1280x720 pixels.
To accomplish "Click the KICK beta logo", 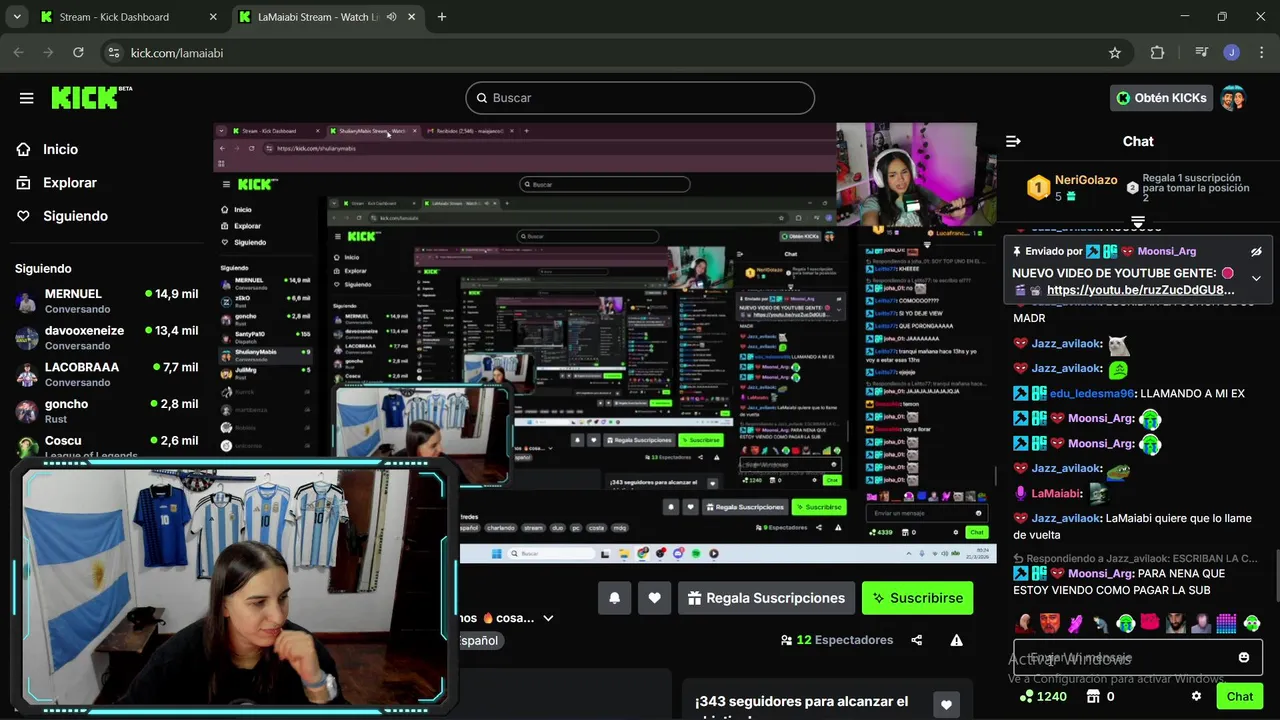I will coord(91,97).
